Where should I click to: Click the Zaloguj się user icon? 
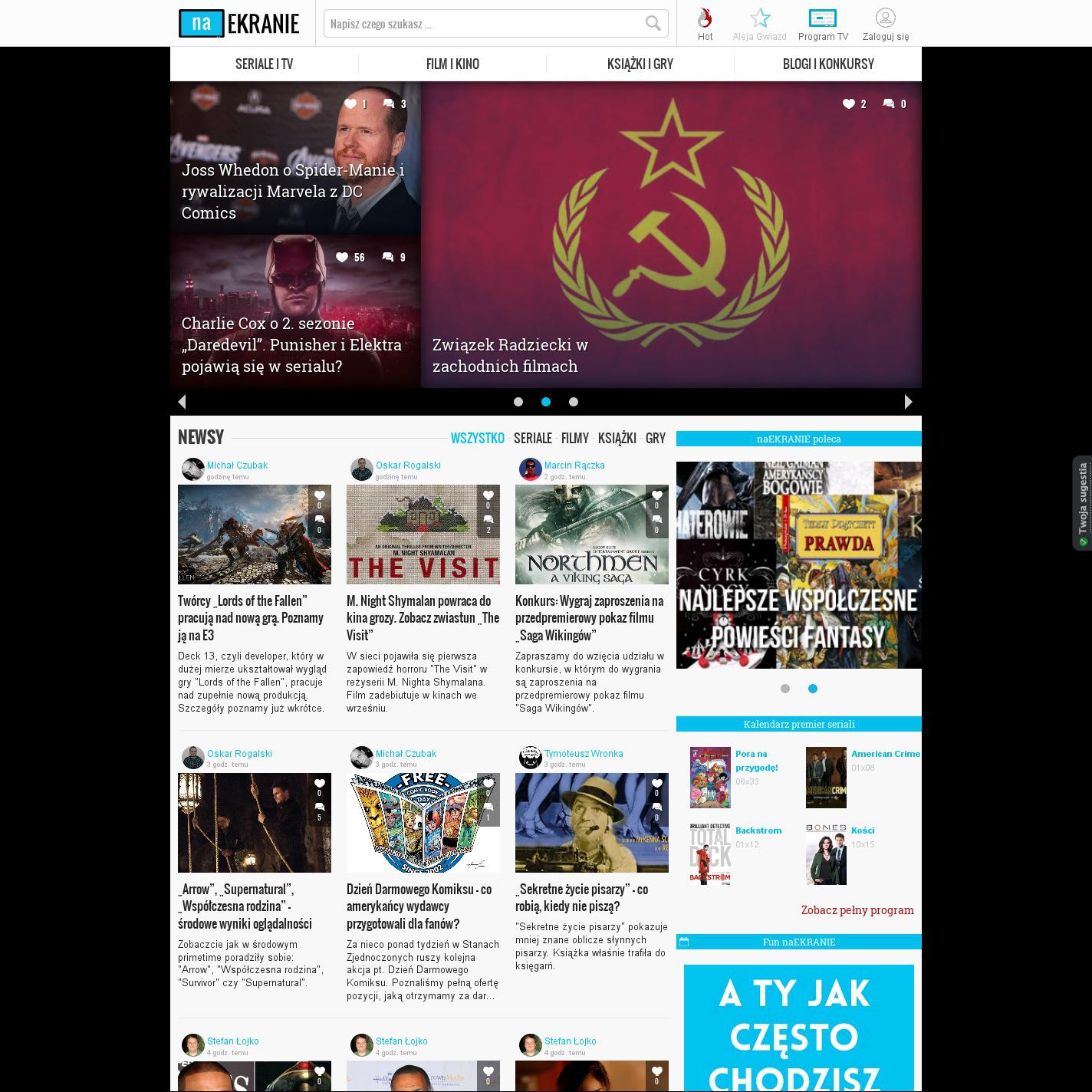(x=885, y=18)
